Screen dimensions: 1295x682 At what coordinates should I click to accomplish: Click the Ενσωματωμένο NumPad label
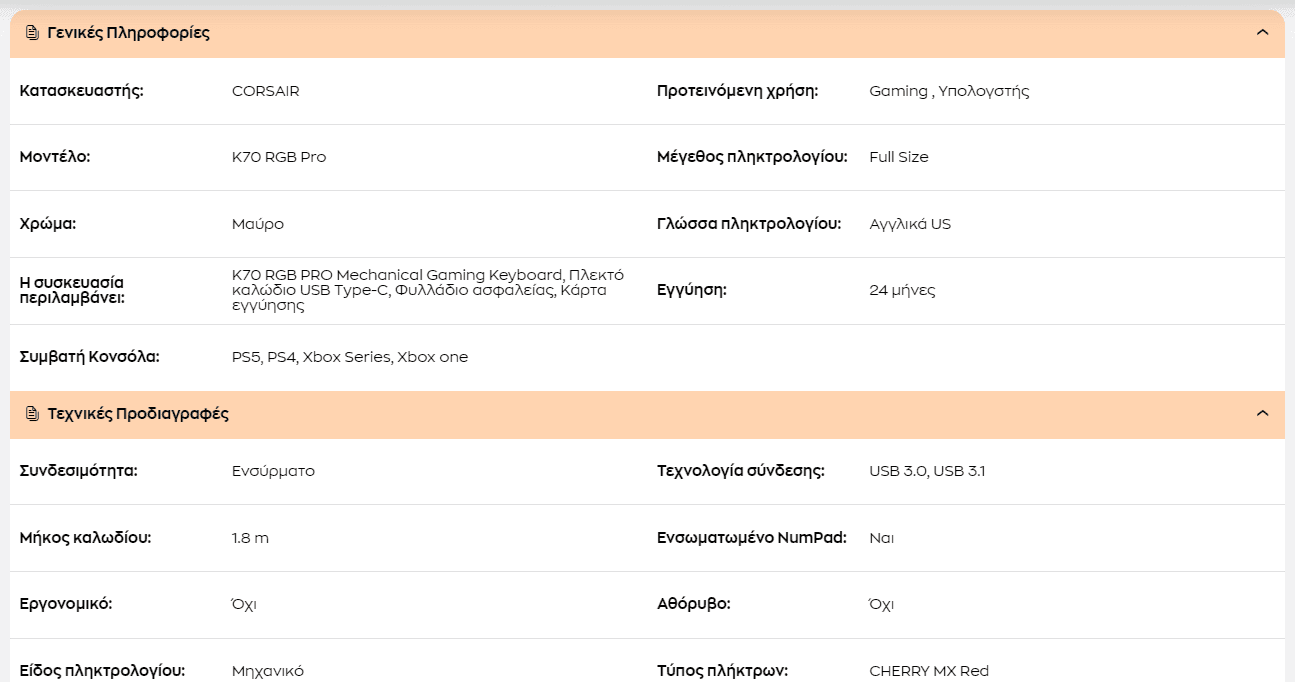tap(752, 538)
